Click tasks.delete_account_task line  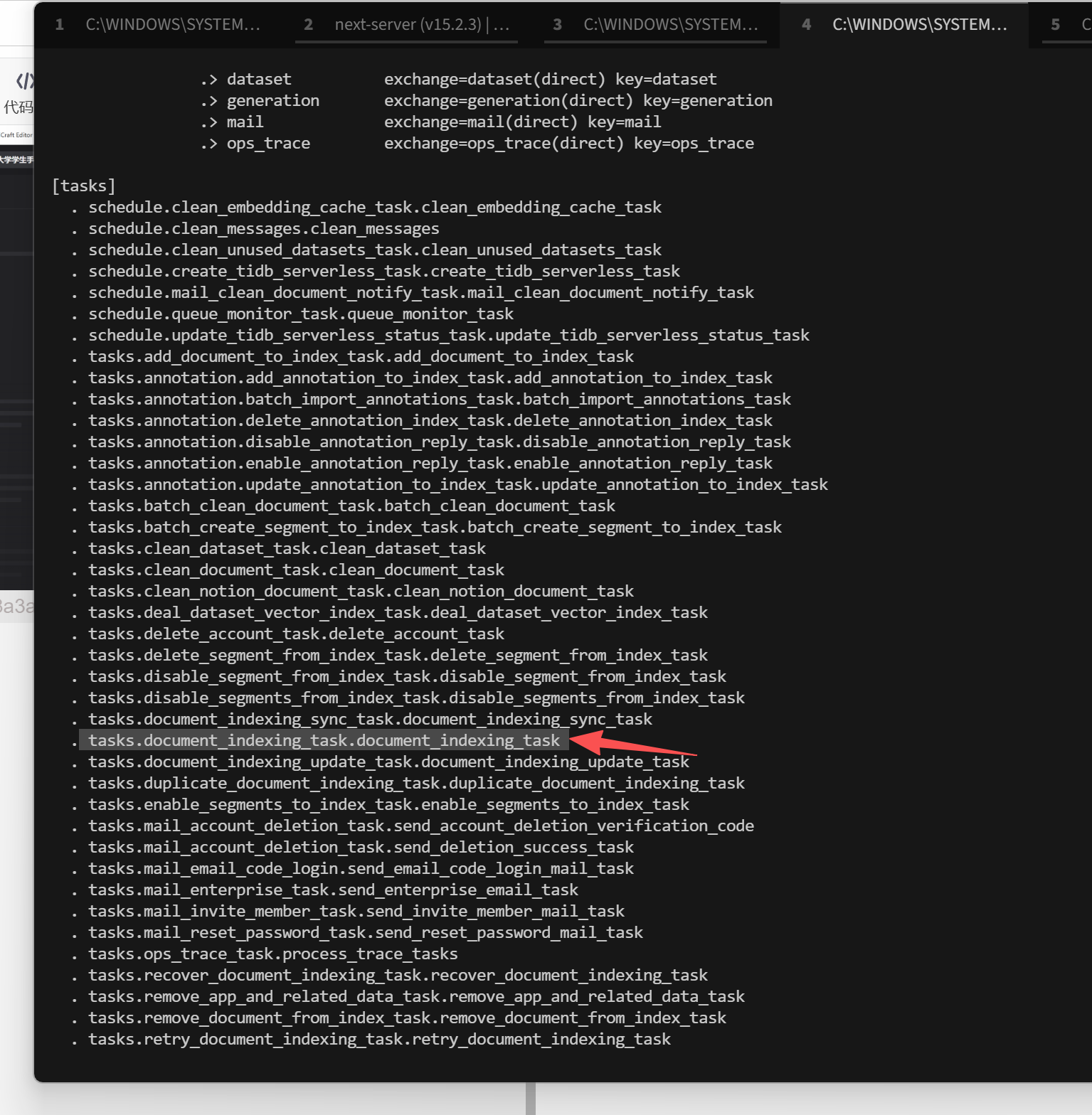pyautogui.click(x=296, y=634)
